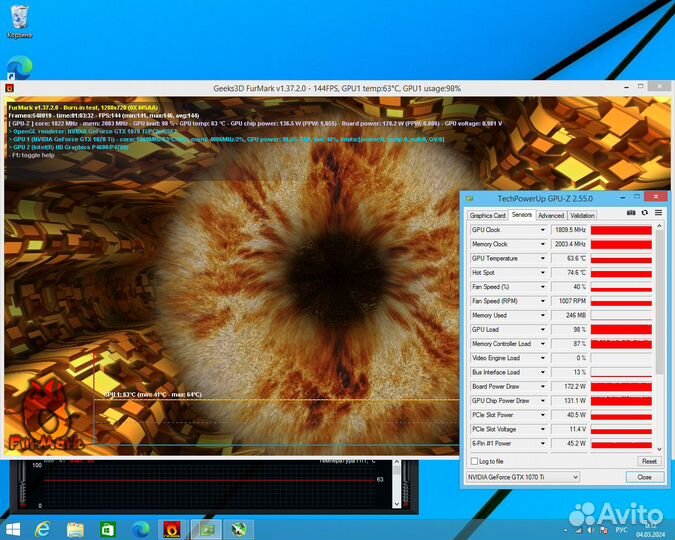Expand the GPU Load dropdown
Image resolution: width=675 pixels, height=540 pixels.
[x=542, y=329]
